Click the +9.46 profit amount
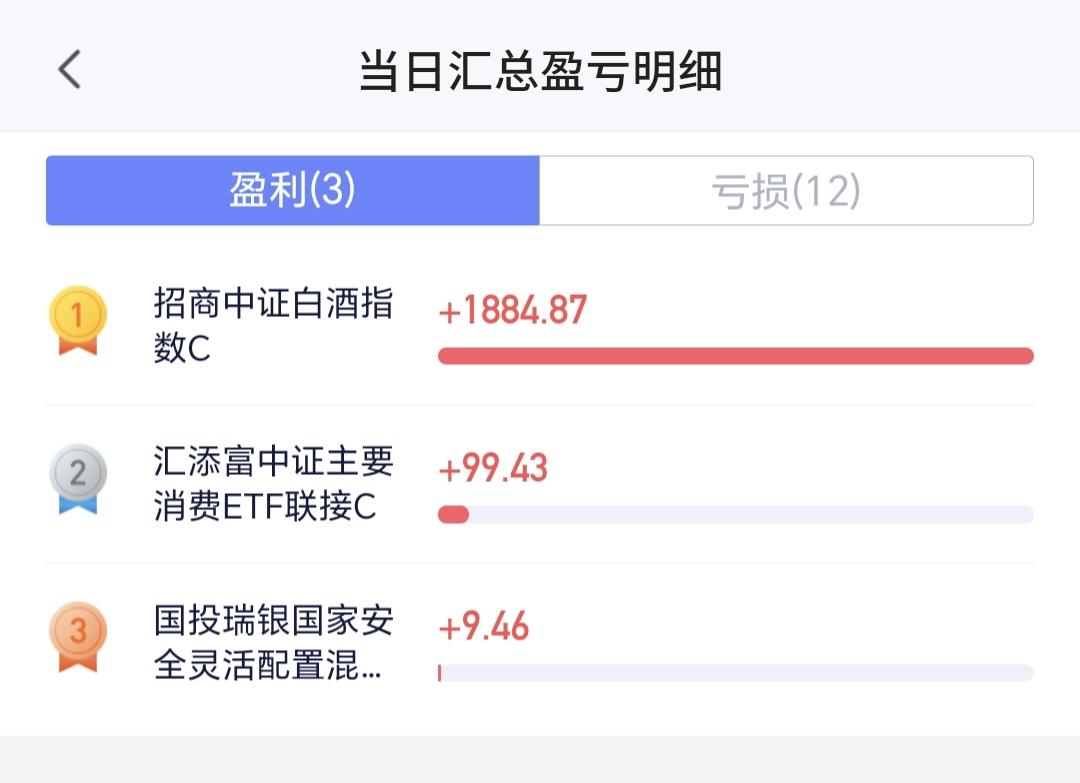The width and height of the screenshot is (1080, 783). coord(483,627)
